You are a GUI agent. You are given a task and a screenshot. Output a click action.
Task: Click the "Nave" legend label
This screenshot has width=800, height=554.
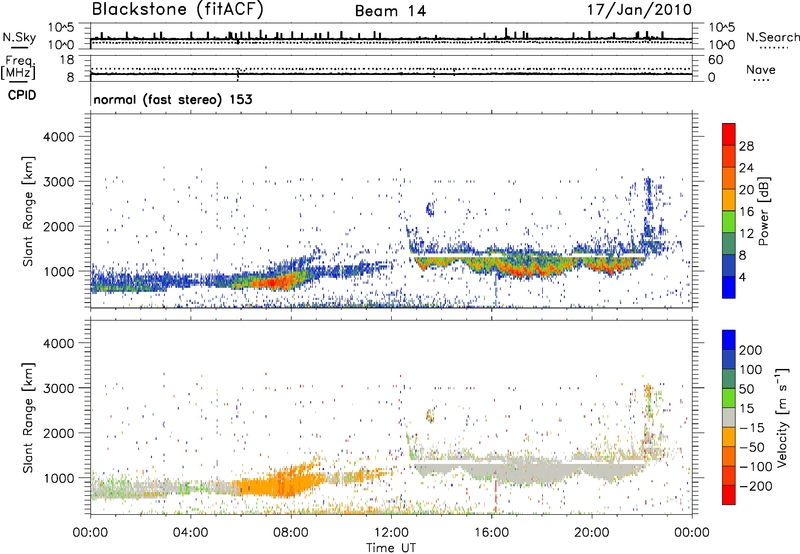click(x=761, y=70)
